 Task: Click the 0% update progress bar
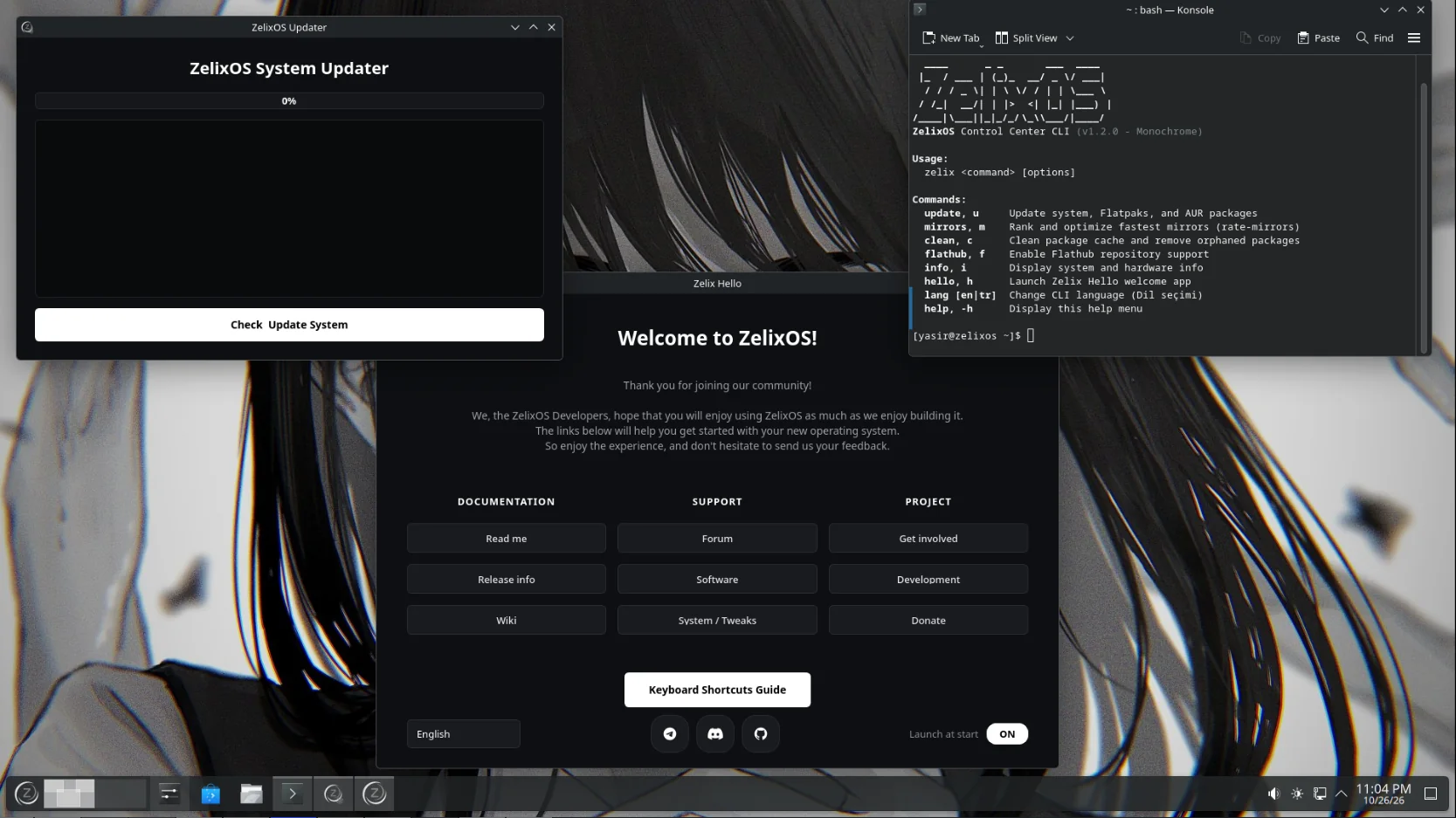[289, 101]
